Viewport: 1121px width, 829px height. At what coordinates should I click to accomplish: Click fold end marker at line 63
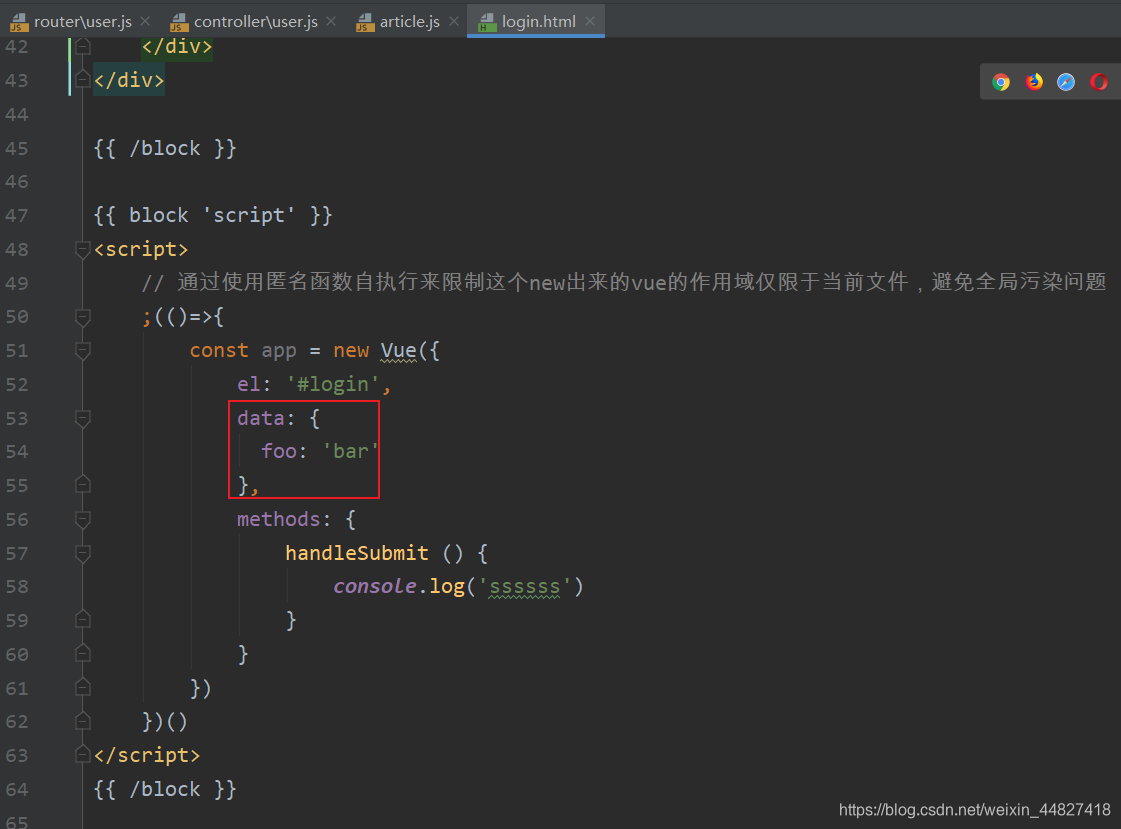coord(83,754)
